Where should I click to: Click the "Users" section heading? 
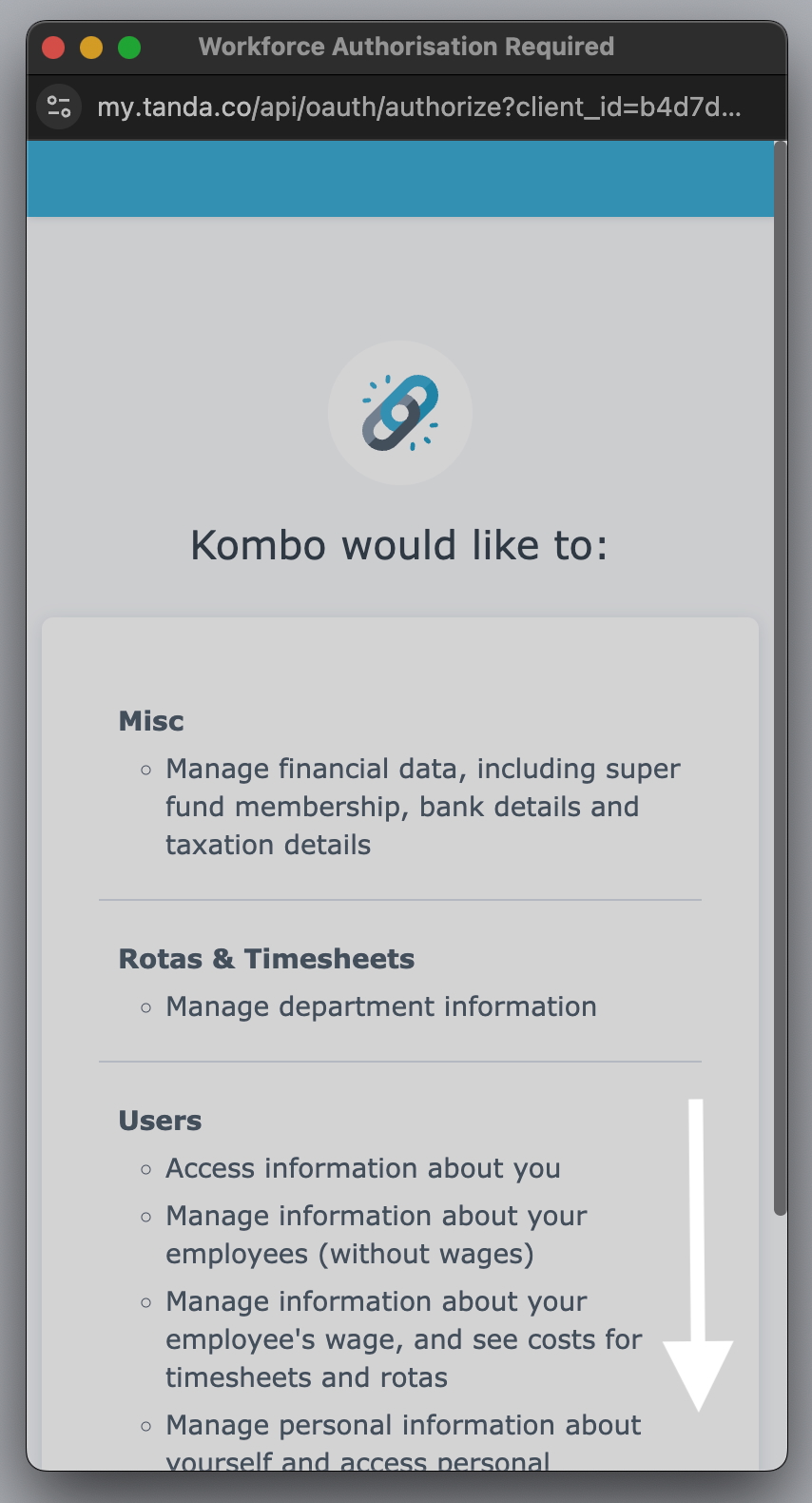pyautogui.click(x=160, y=1121)
